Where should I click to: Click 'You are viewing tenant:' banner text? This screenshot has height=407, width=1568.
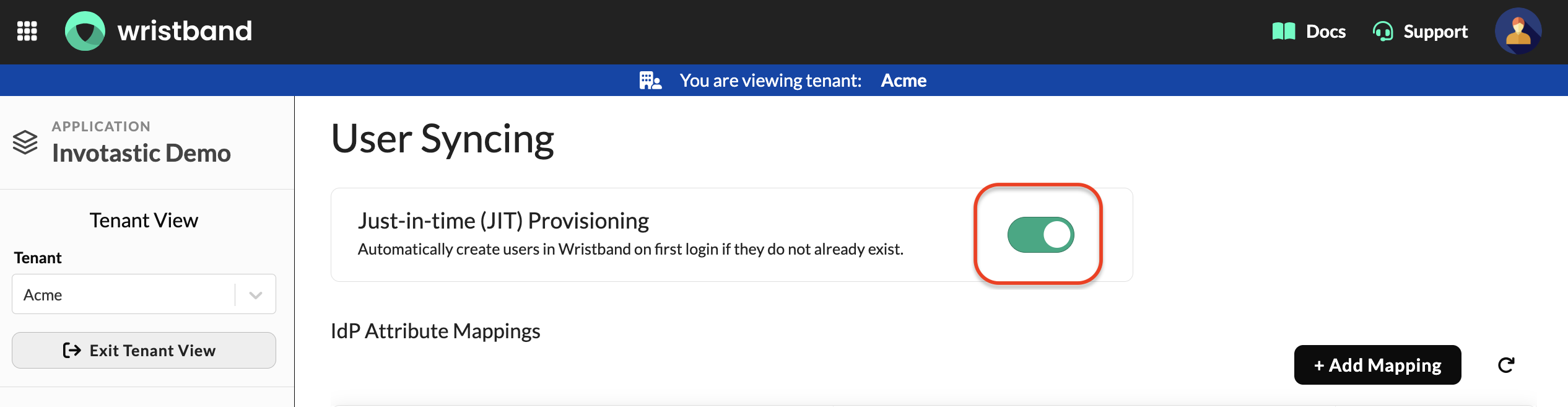pyautogui.click(x=770, y=81)
